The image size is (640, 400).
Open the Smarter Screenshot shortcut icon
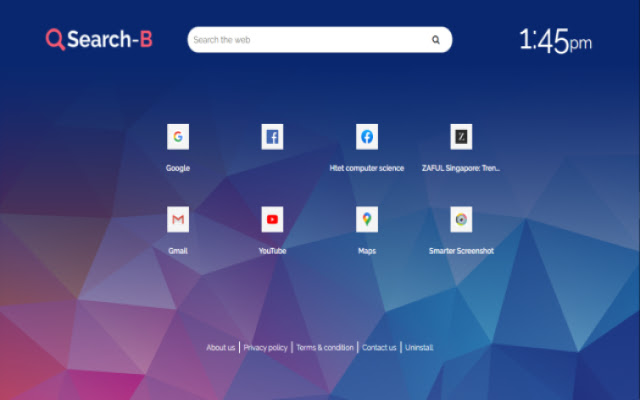point(461,219)
